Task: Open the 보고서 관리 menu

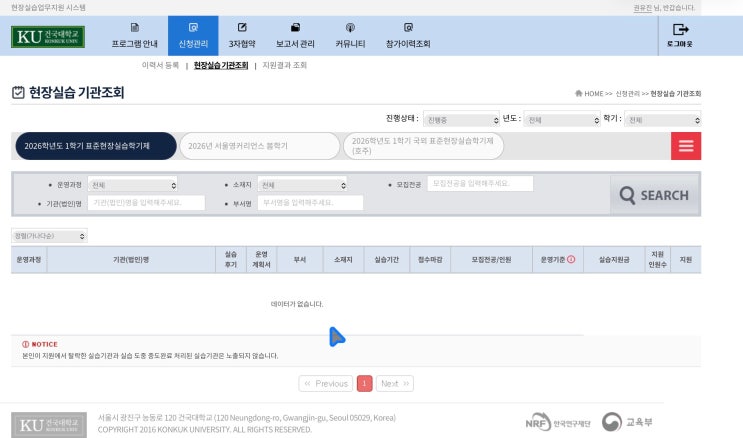Action: pos(295,36)
